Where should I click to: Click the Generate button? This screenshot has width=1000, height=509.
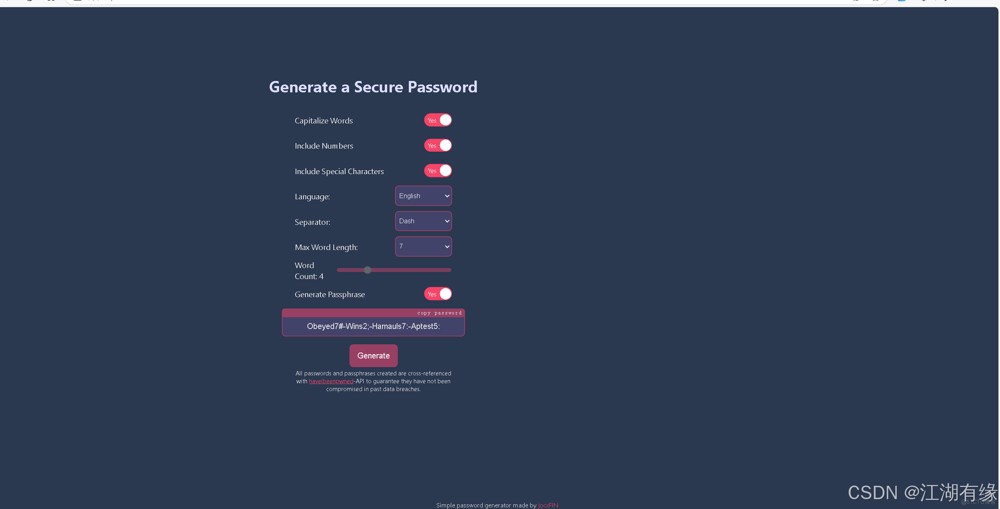(373, 355)
